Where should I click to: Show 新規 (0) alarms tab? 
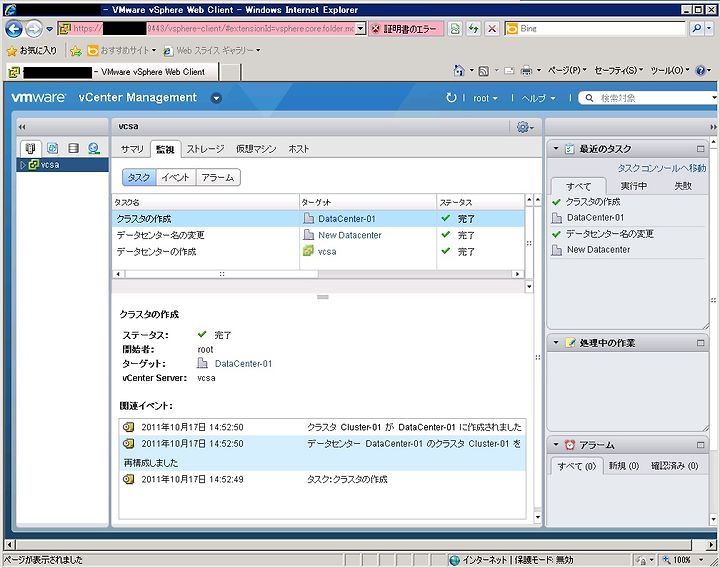pos(624,466)
